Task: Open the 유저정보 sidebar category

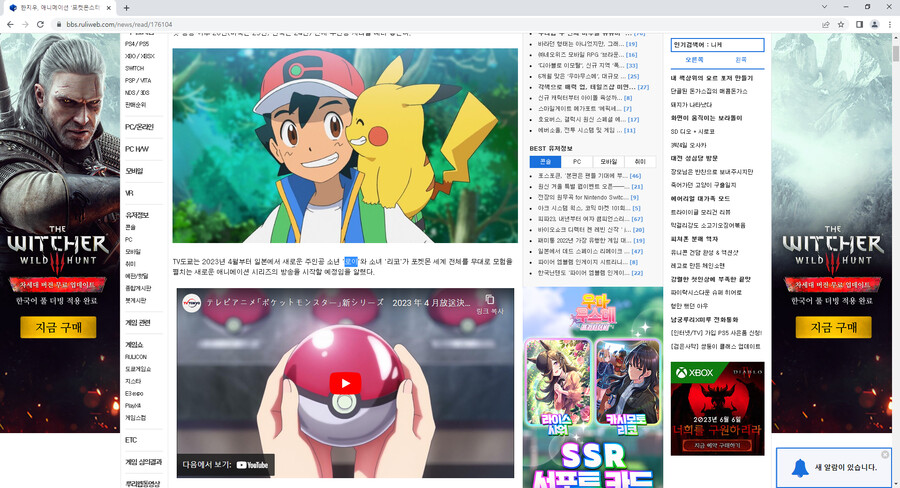Action: point(137,215)
